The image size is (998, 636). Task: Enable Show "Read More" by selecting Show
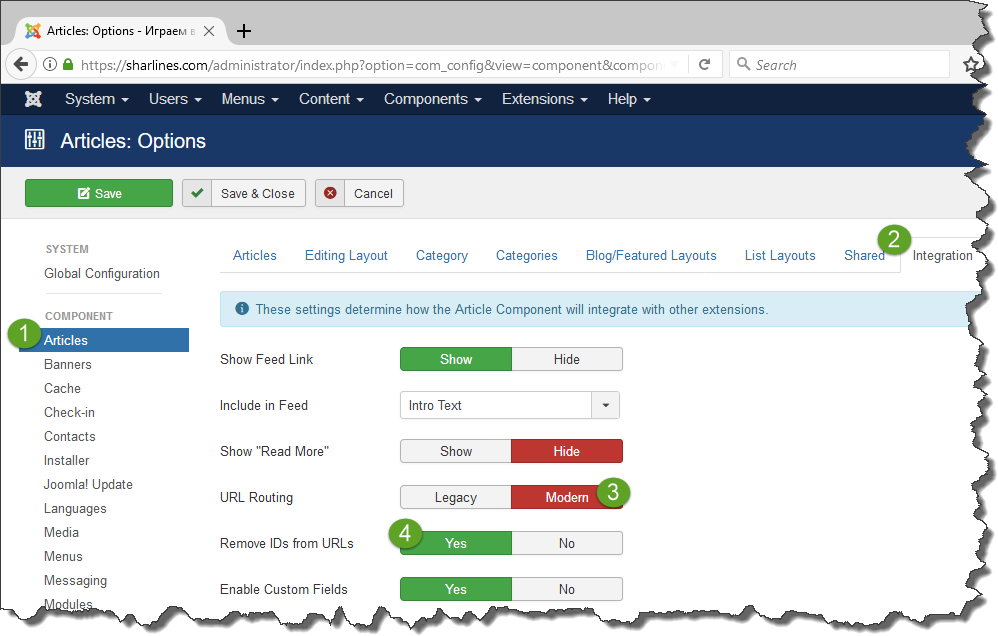tap(455, 451)
